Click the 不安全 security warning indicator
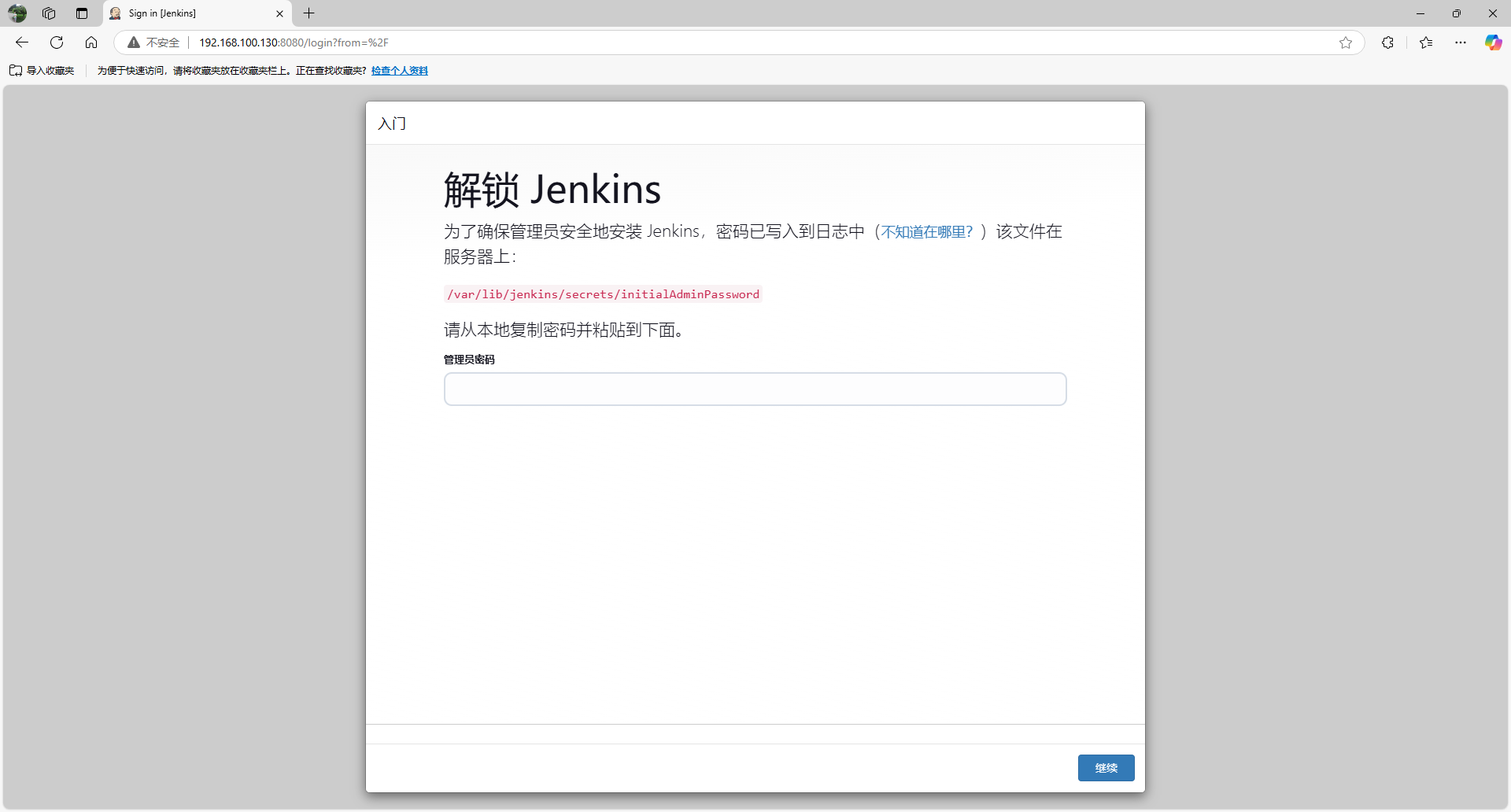1511x812 pixels. (x=154, y=42)
